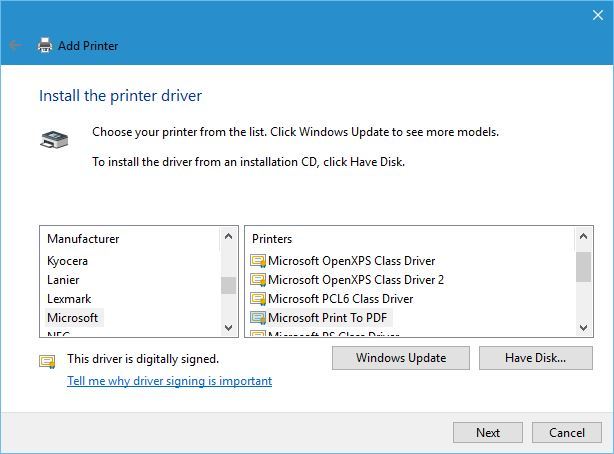Select Kyocera in the Manufacturer list
The height and width of the screenshot is (454, 614).
(x=67, y=261)
